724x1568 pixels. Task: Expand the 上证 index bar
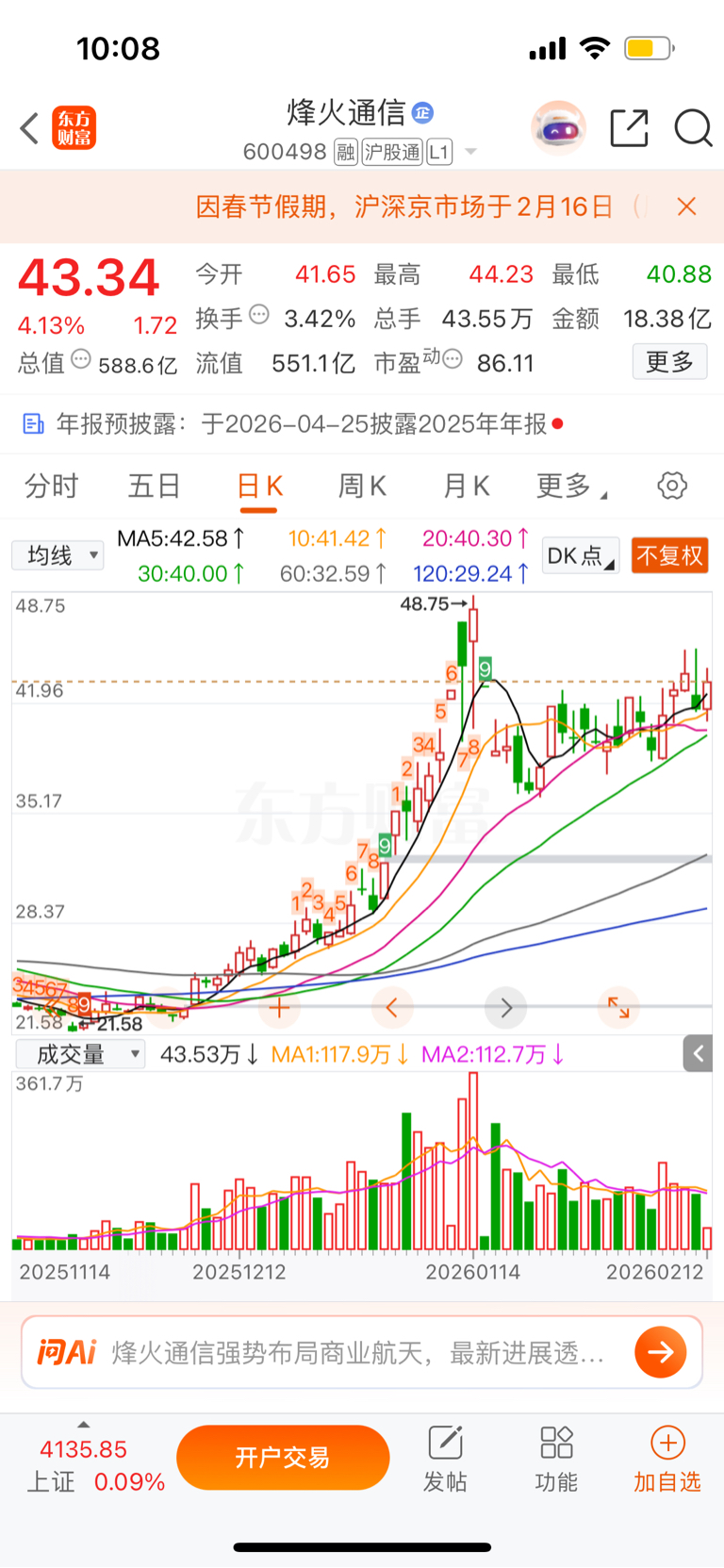(x=84, y=1425)
